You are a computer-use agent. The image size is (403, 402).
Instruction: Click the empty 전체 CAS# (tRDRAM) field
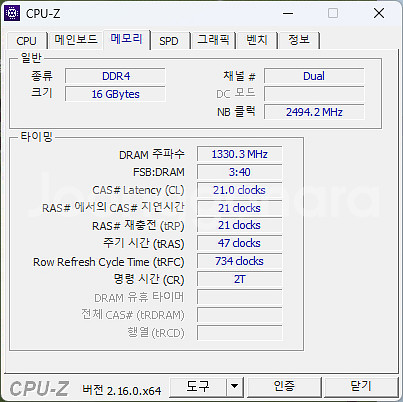pyautogui.click(x=239, y=315)
